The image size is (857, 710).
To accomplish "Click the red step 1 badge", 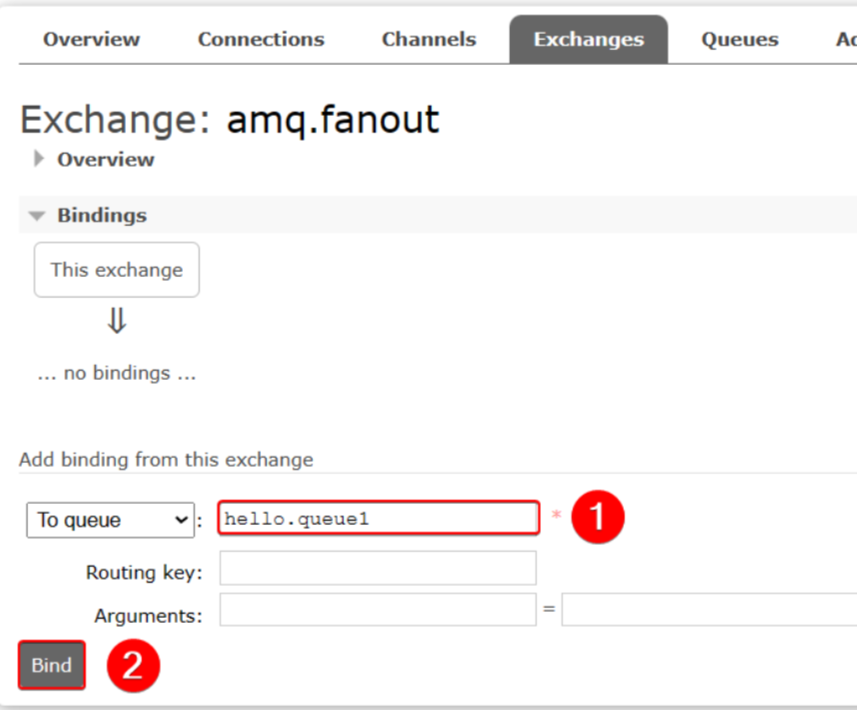I will pos(598,518).
